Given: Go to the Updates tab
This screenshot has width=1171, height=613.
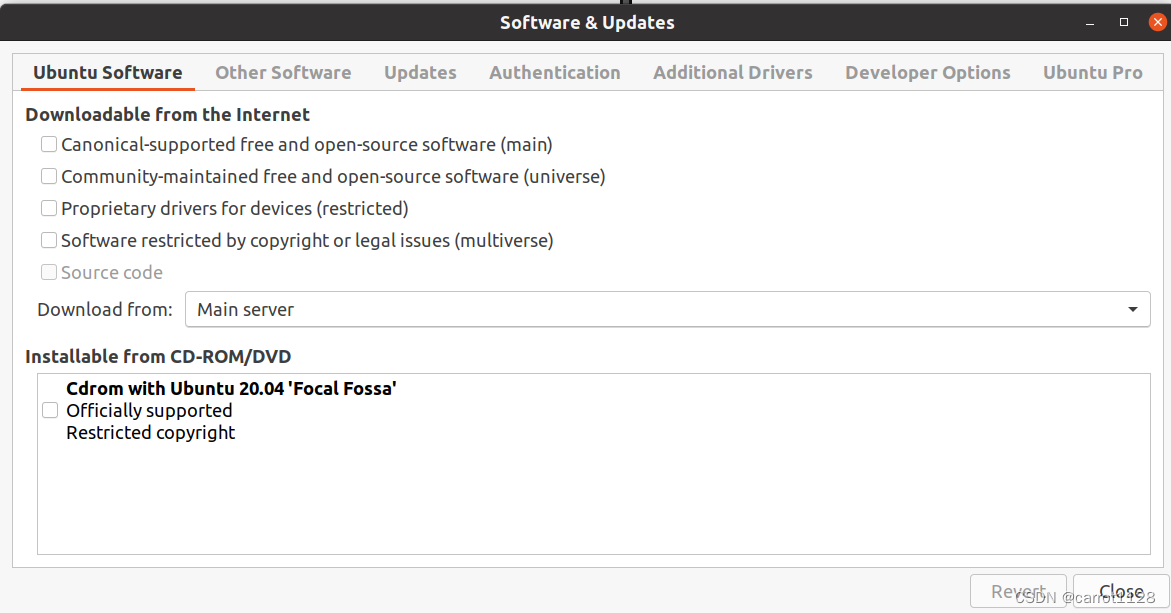Looking at the screenshot, I should (420, 72).
